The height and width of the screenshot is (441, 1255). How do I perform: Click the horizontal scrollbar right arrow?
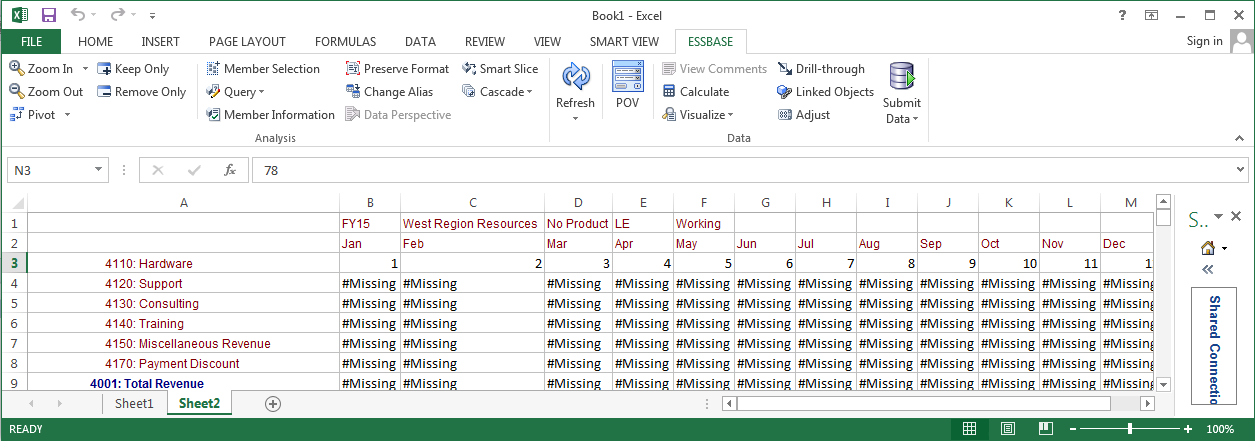point(1146,403)
